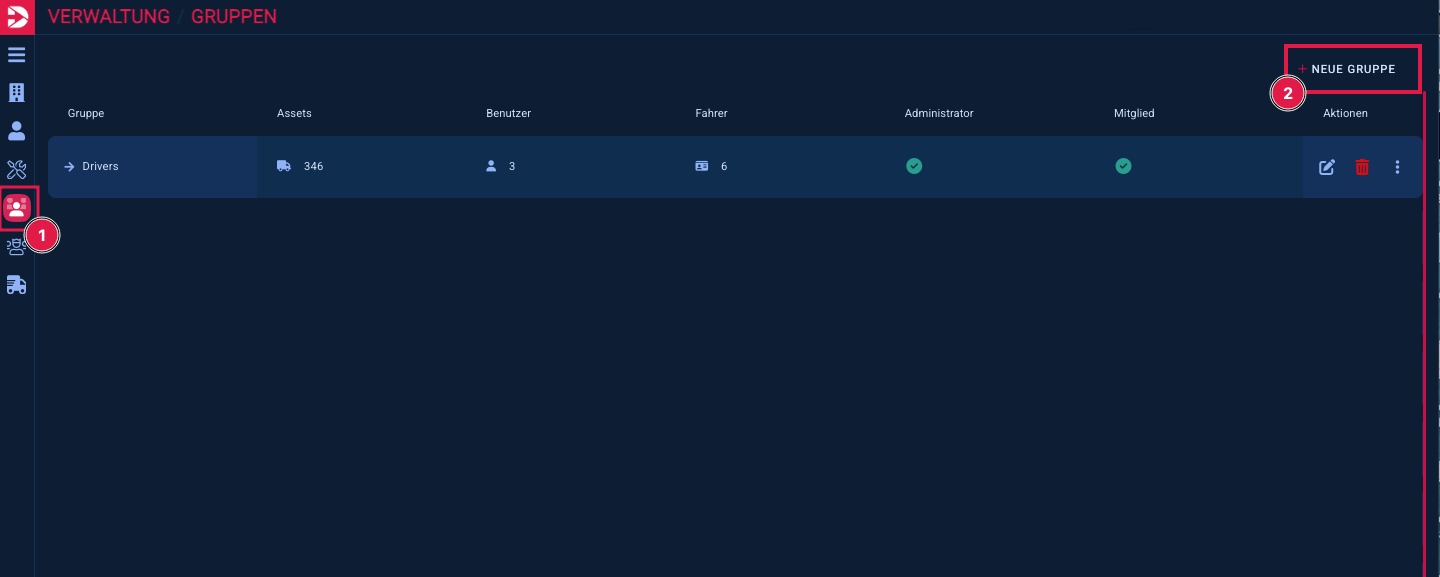Viewport: 1440px width, 577px height.
Task: Expand the Drivers group row arrow
Action: [70, 167]
